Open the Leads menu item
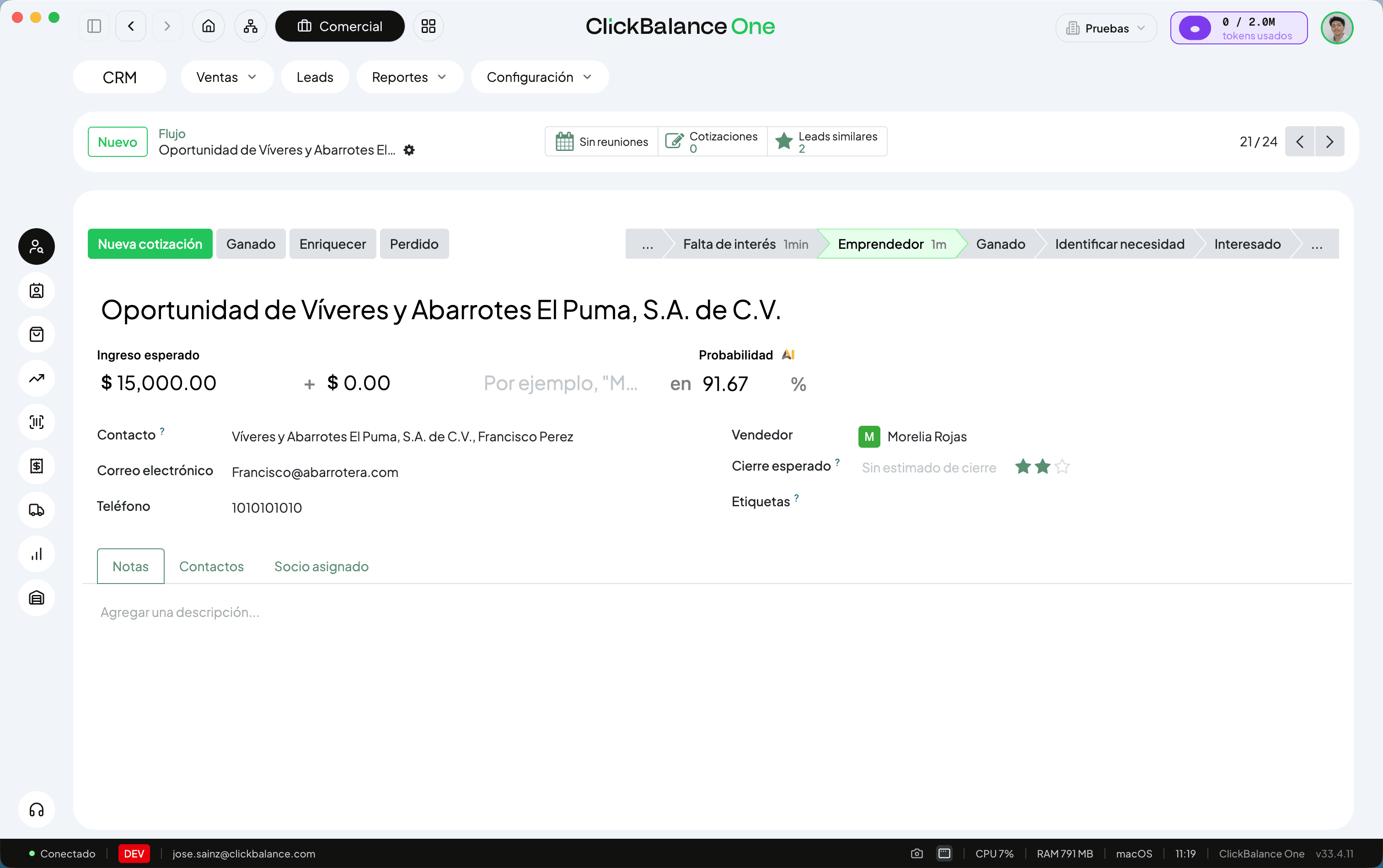The image size is (1383, 868). 315,77
